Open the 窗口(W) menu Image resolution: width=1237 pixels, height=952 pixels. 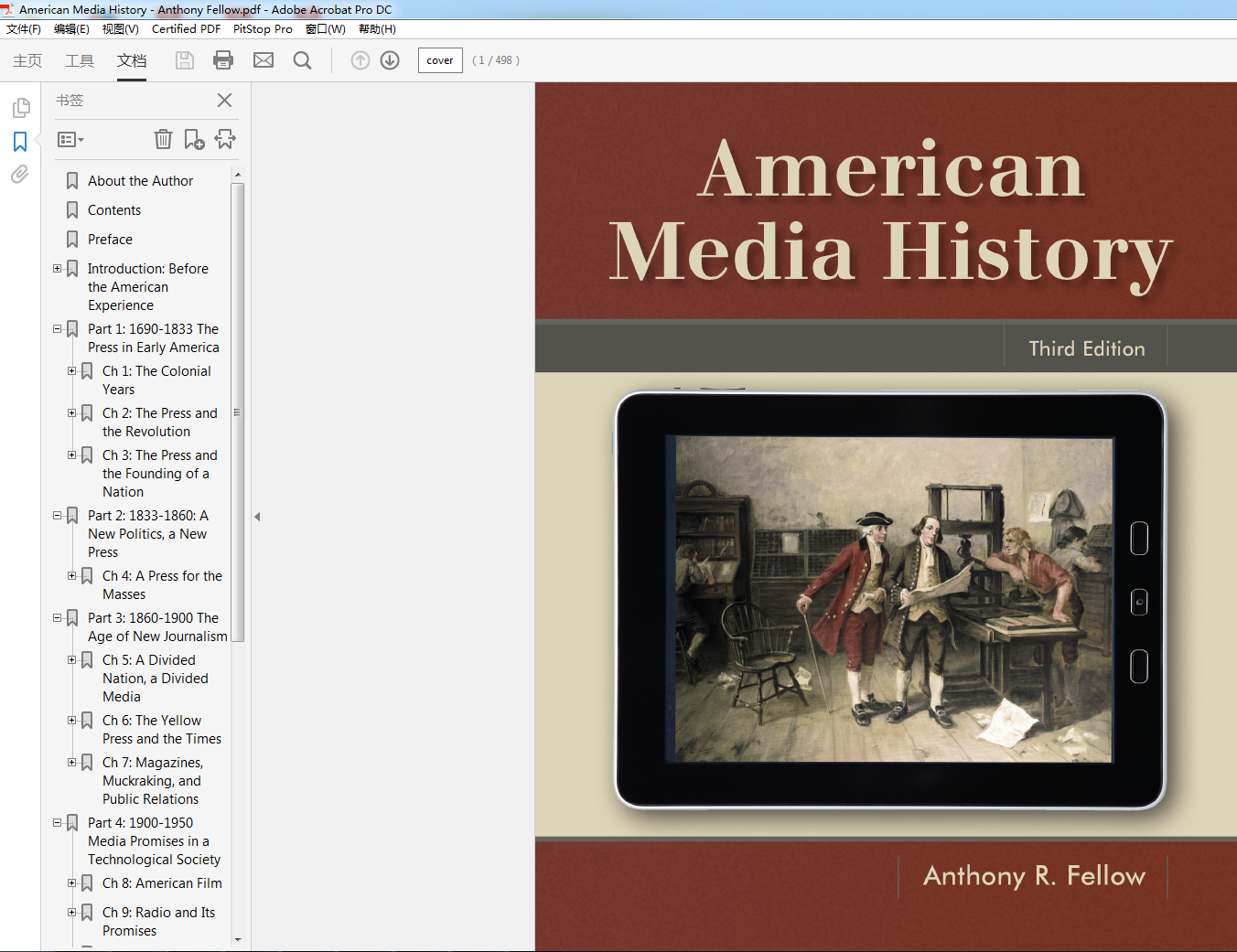pyautogui.click(x=326, y=29)
